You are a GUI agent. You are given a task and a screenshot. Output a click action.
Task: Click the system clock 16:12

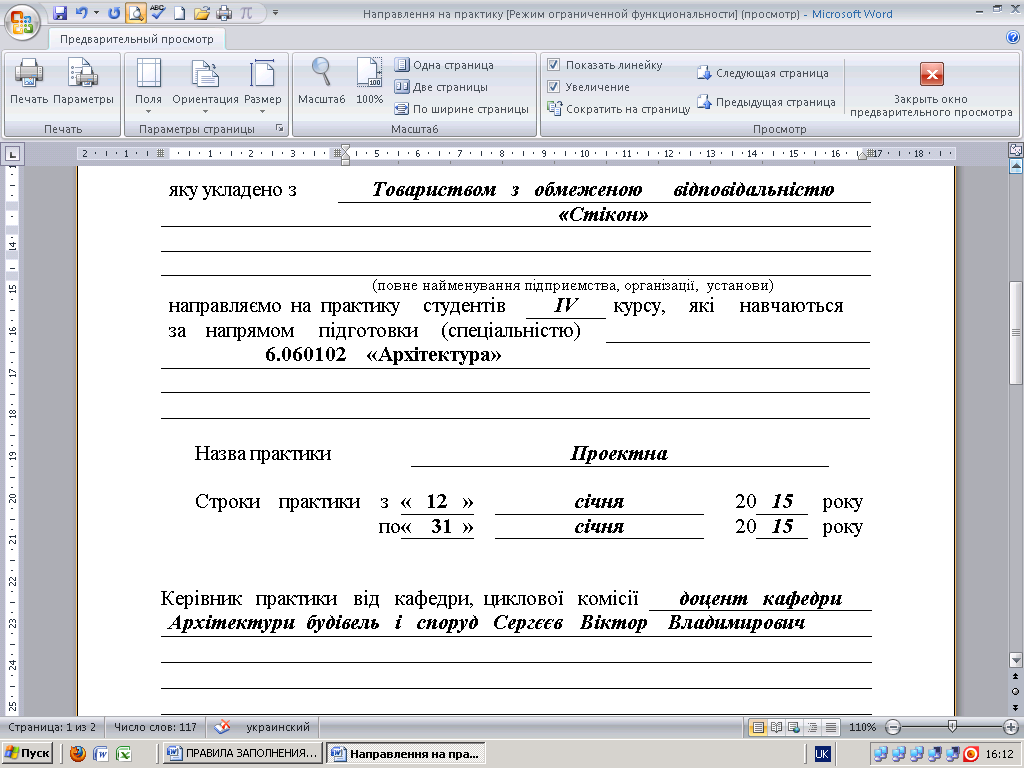coord(999,754)
